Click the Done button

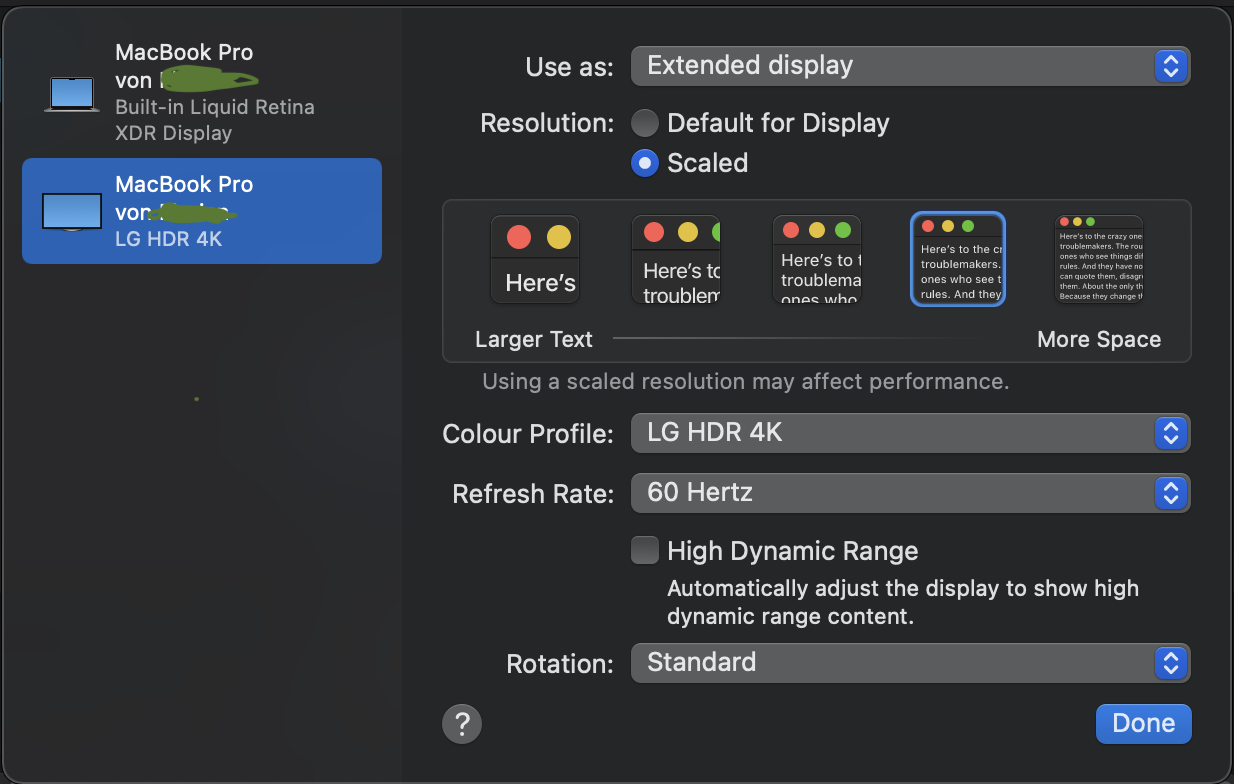tap(1143, 723)
